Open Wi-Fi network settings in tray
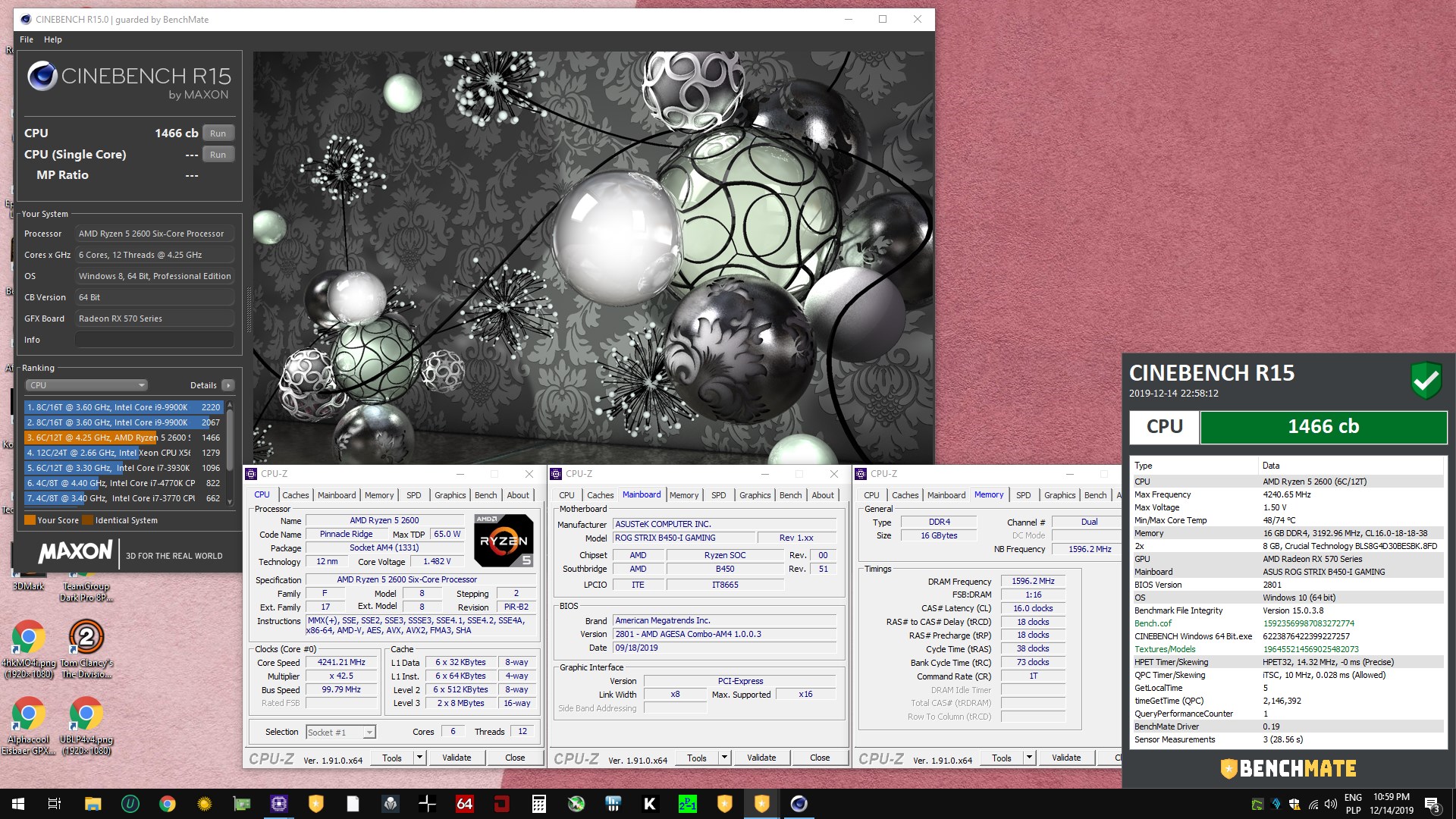The height and width of the screenshot is (819, 1456). tap(1313, 805)
